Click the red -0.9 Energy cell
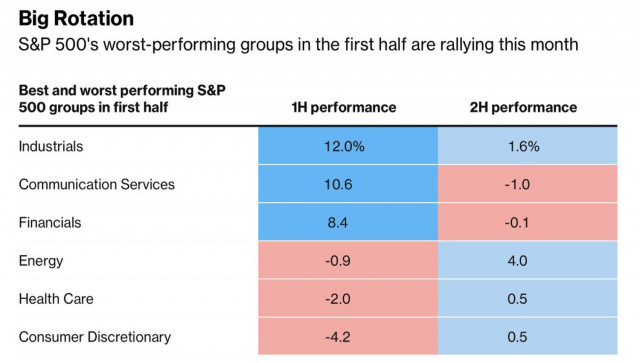The height and width of the screenshot is (363, 640). pyautogui.click(x=348, y=260)
